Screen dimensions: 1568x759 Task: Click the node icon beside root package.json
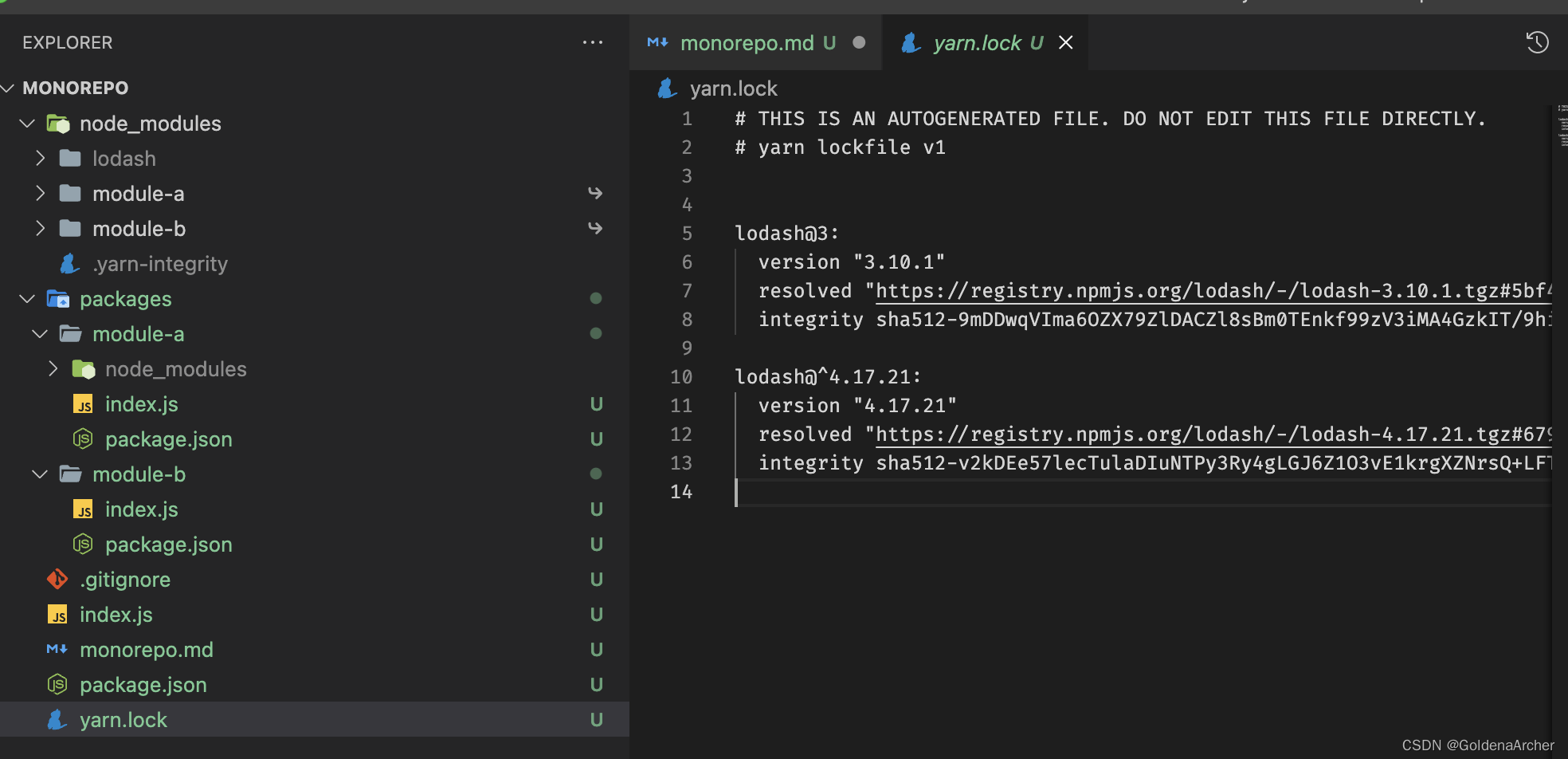pyautogui.click(x=57, y=684)
